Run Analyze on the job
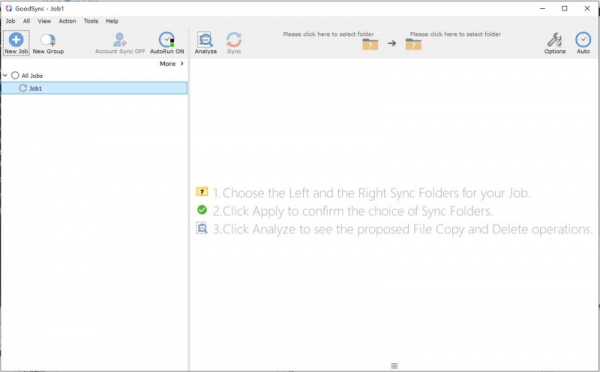The height and width of the screenshot is (372, 600). [206, 43]
